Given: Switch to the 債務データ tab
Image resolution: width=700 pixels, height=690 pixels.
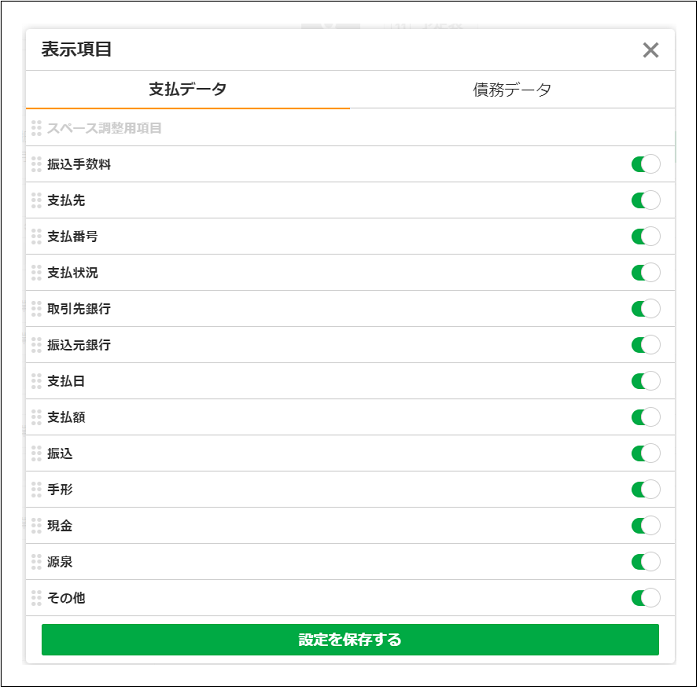Looking at the screenshot, I should (512, 90).
